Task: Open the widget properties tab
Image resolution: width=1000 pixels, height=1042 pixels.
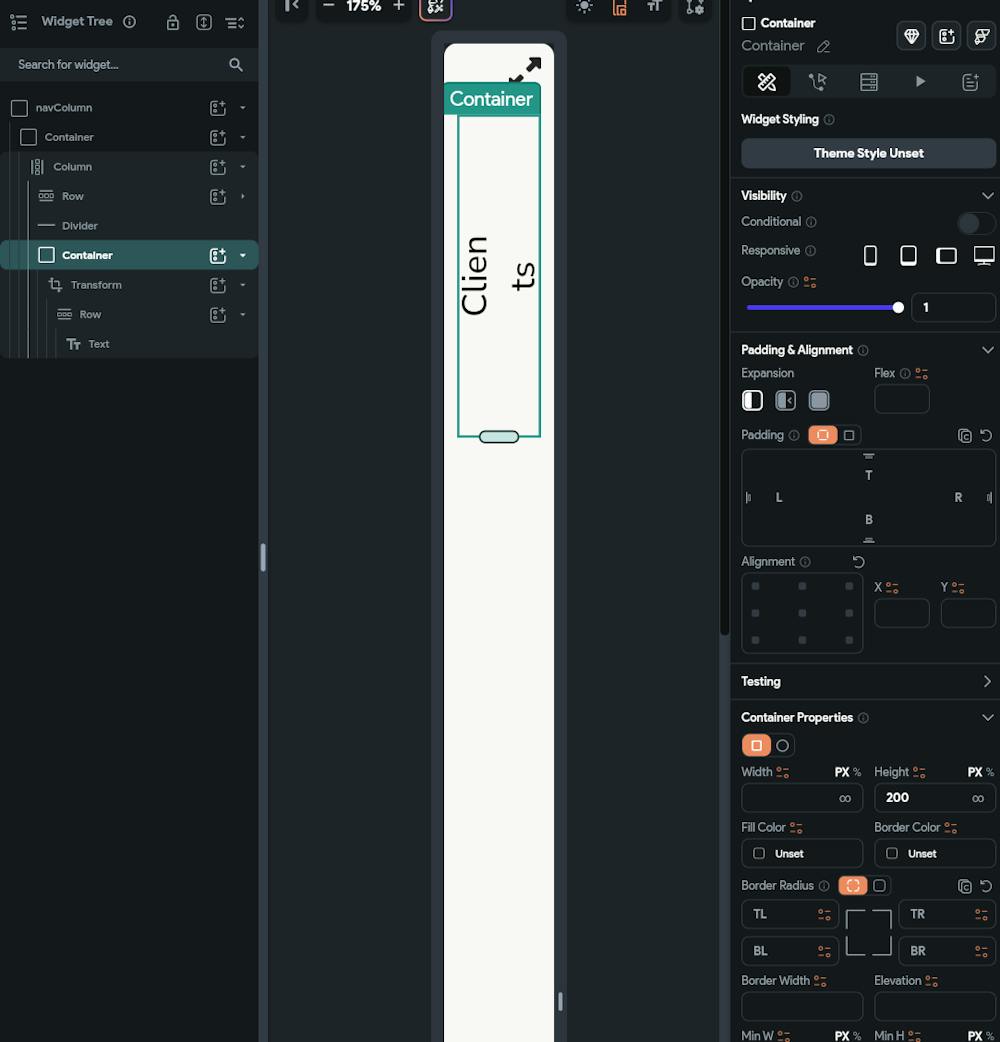Action: click(x=767, y=82)
